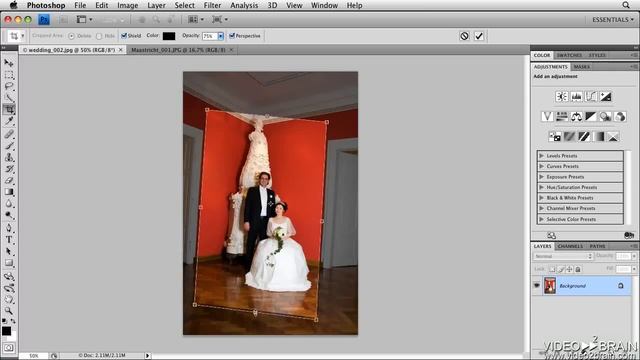Select the Hide cropped area option

point(99,36)
